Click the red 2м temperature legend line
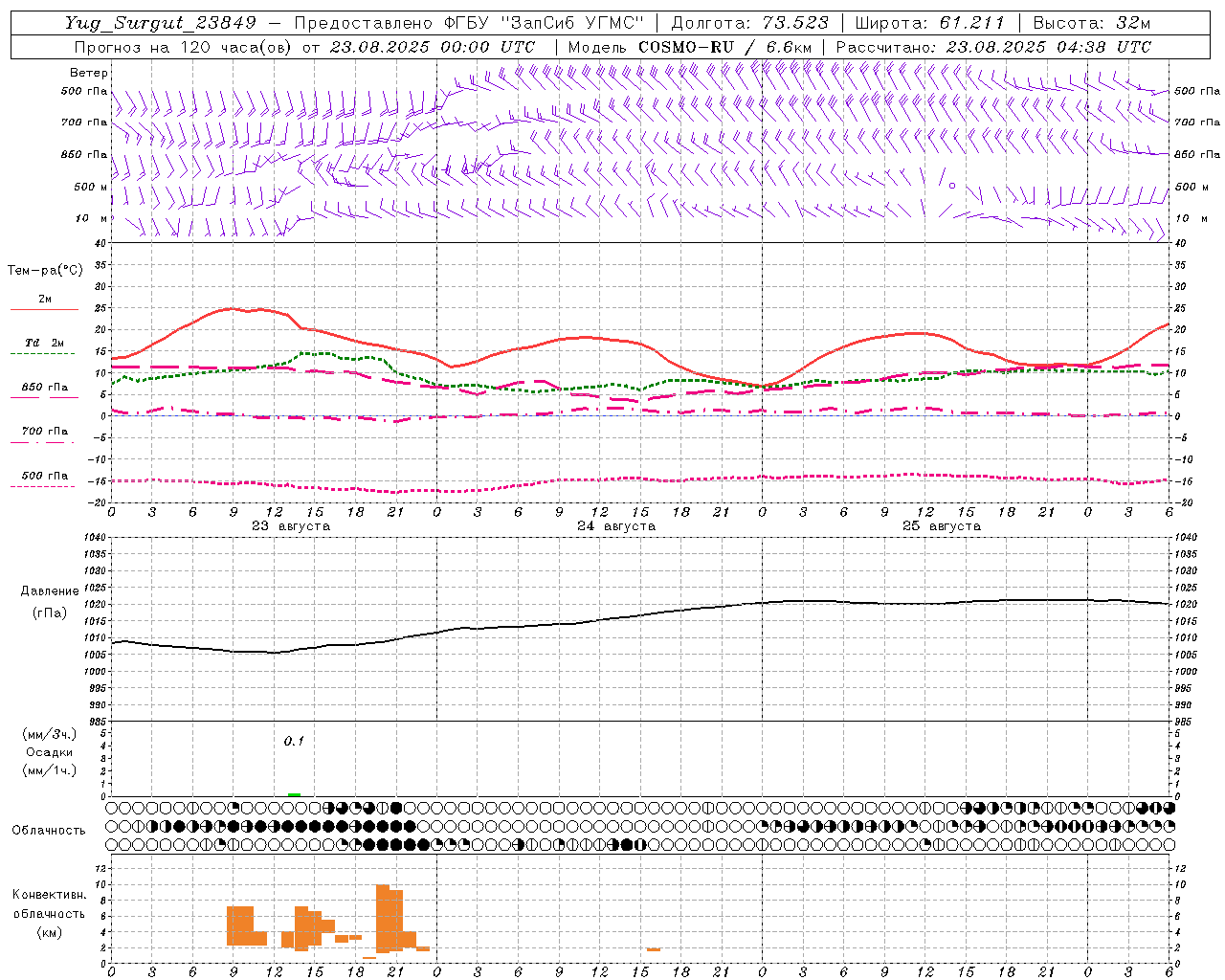The width and height of the screenshot is (1225, 980). point(44,309)
